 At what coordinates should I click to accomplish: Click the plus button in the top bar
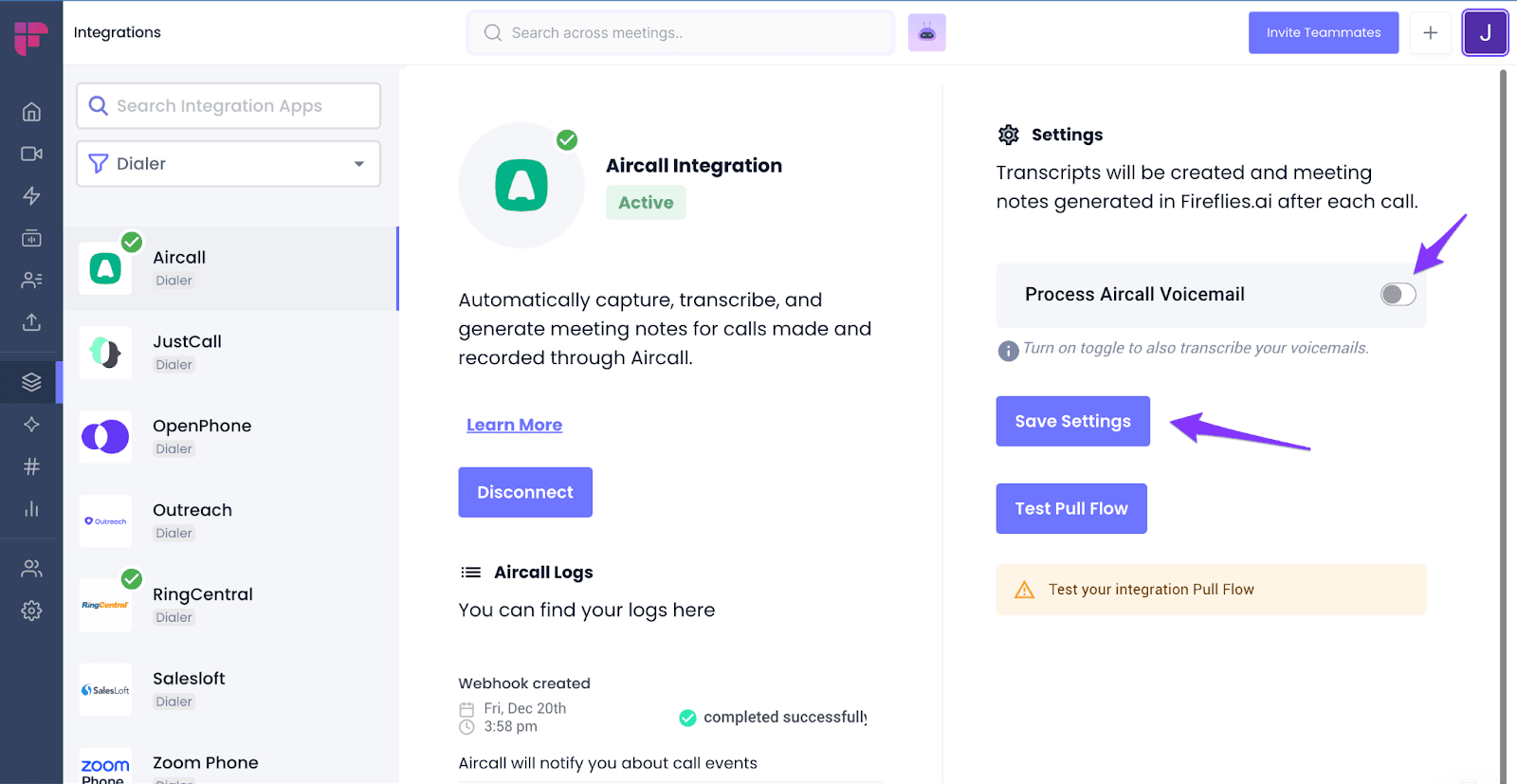pos(1430,33)
